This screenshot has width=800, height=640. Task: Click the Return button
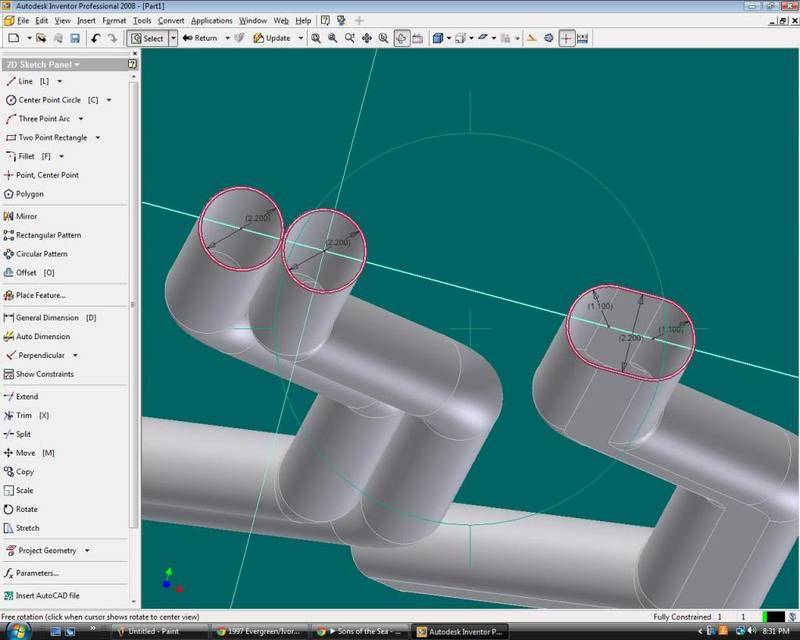click(x=200, y=38)
